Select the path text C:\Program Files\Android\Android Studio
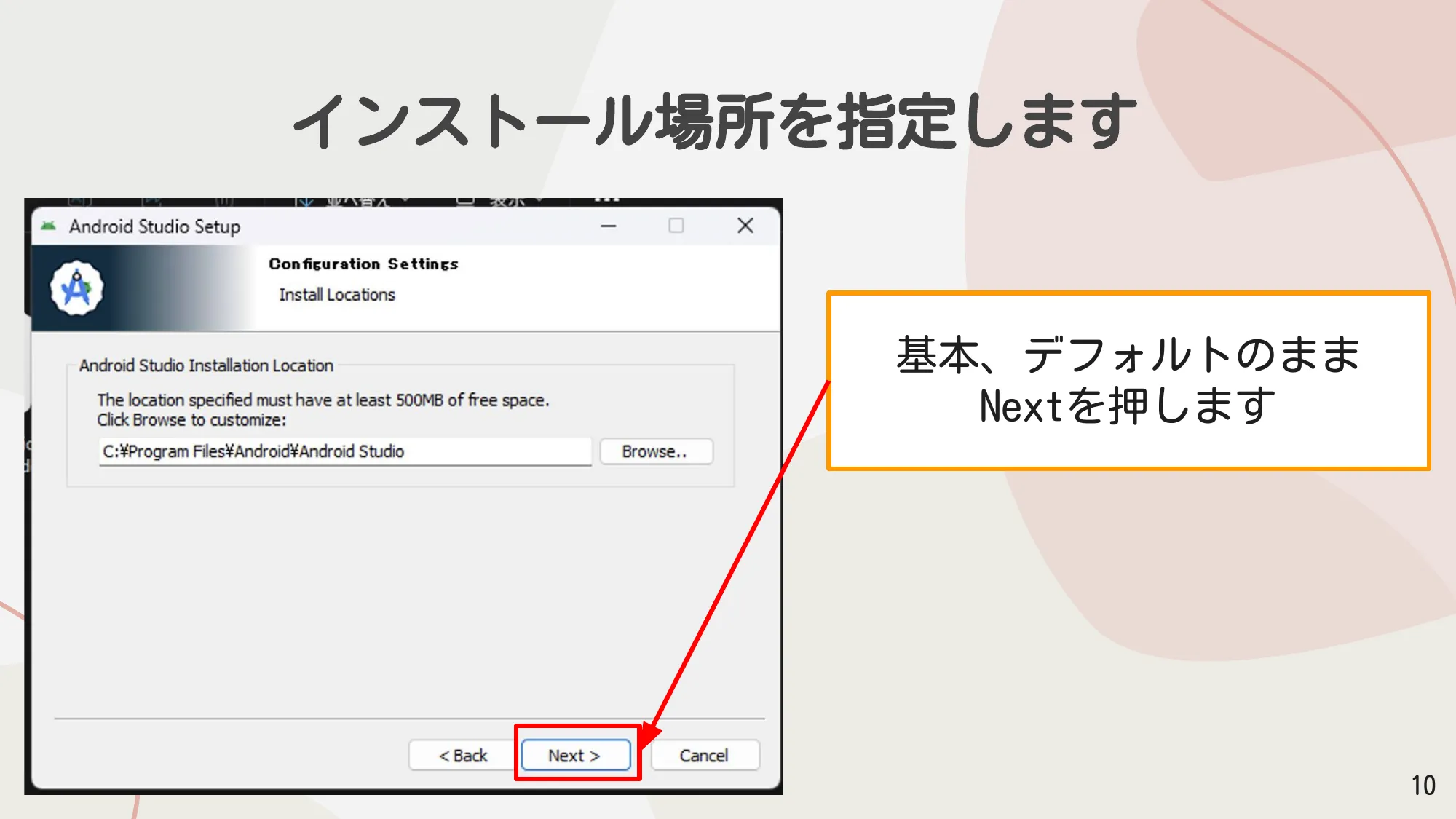The image size is (1456, 819). coord(345,451)
